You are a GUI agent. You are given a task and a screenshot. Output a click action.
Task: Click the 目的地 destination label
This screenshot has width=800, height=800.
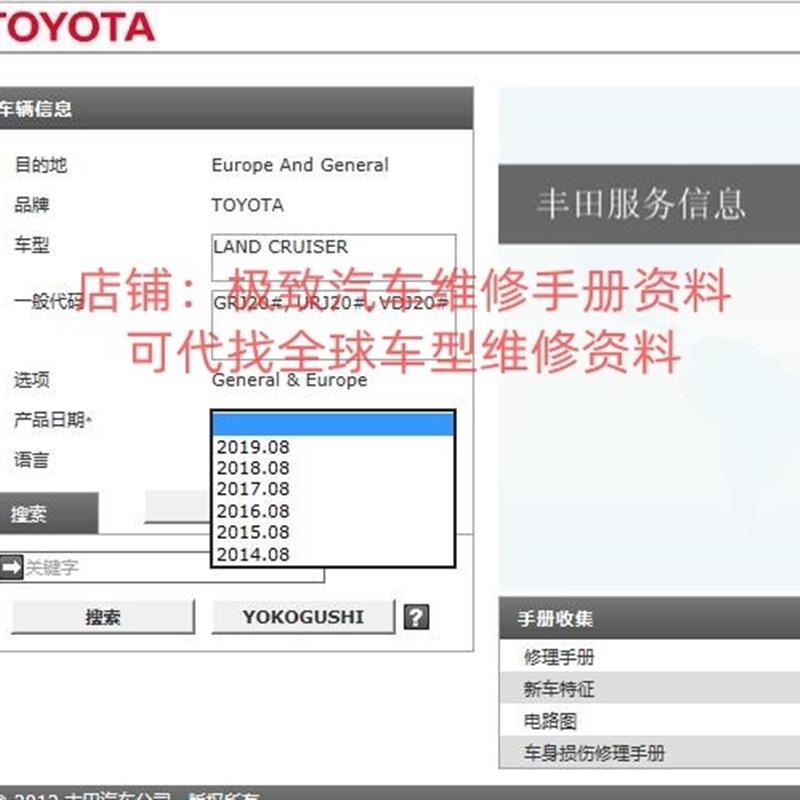pyautogui.click(x=40, y=165)
